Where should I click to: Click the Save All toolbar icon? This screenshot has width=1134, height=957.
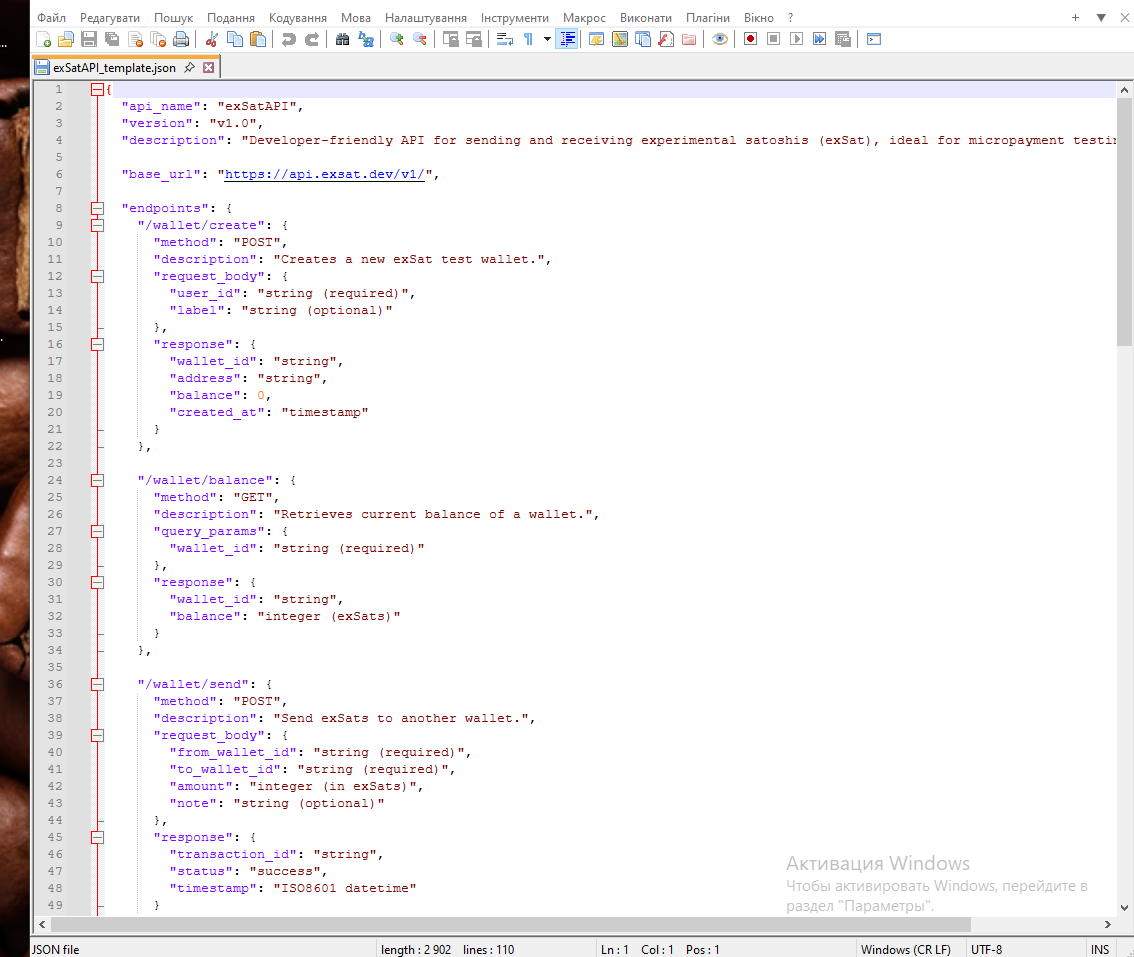pos(112,39)
